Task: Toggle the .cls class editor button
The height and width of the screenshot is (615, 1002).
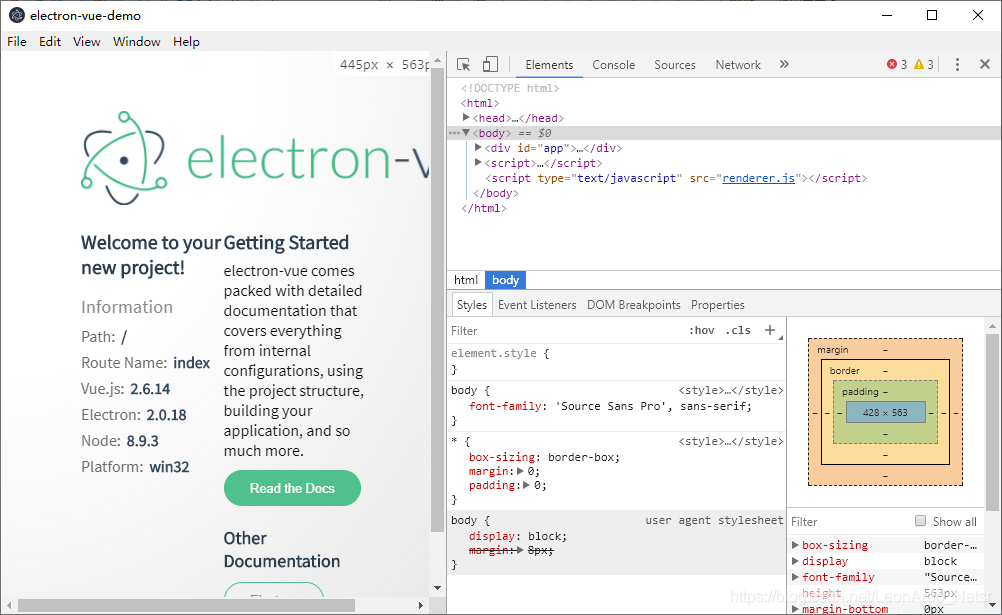Action: (738, 330)
